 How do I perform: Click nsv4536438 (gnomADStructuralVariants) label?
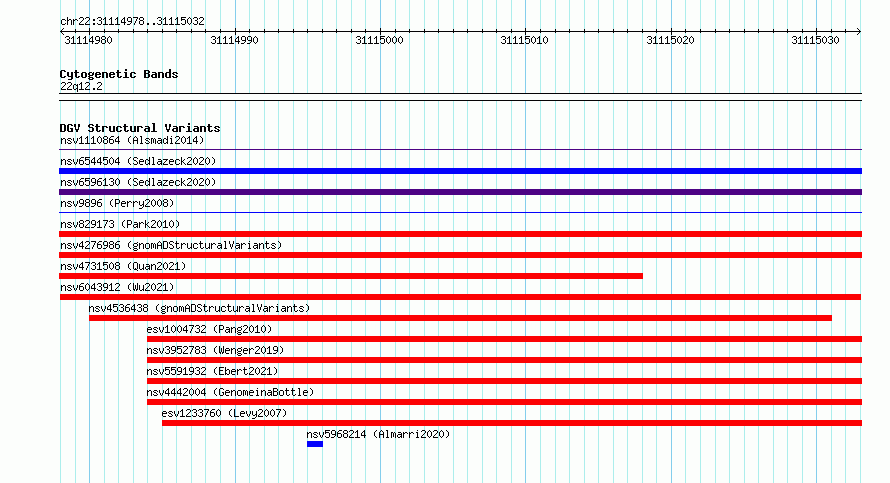[x=199, y=308]
